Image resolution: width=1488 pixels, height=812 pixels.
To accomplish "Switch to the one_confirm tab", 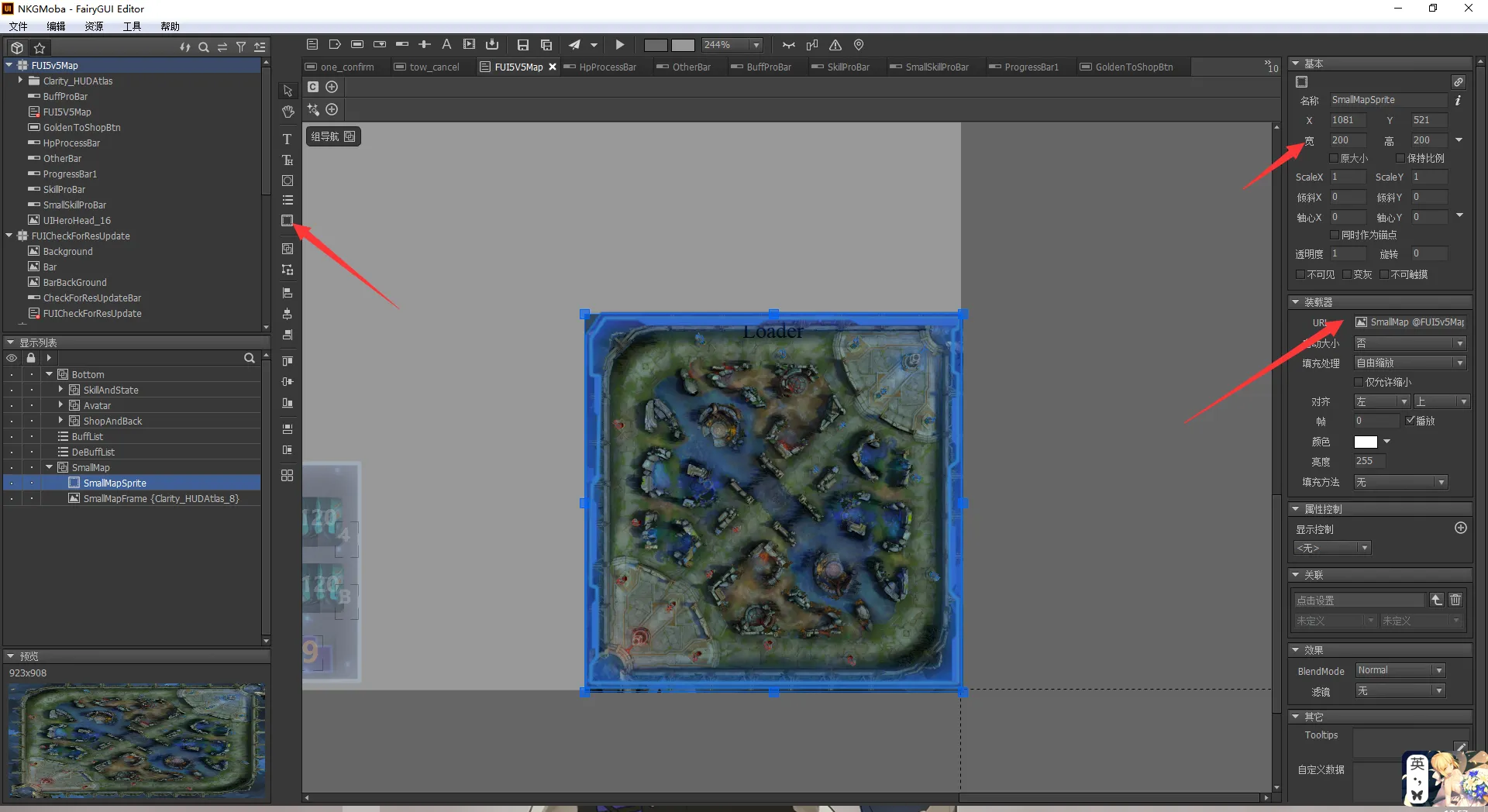I will point(340,67).
